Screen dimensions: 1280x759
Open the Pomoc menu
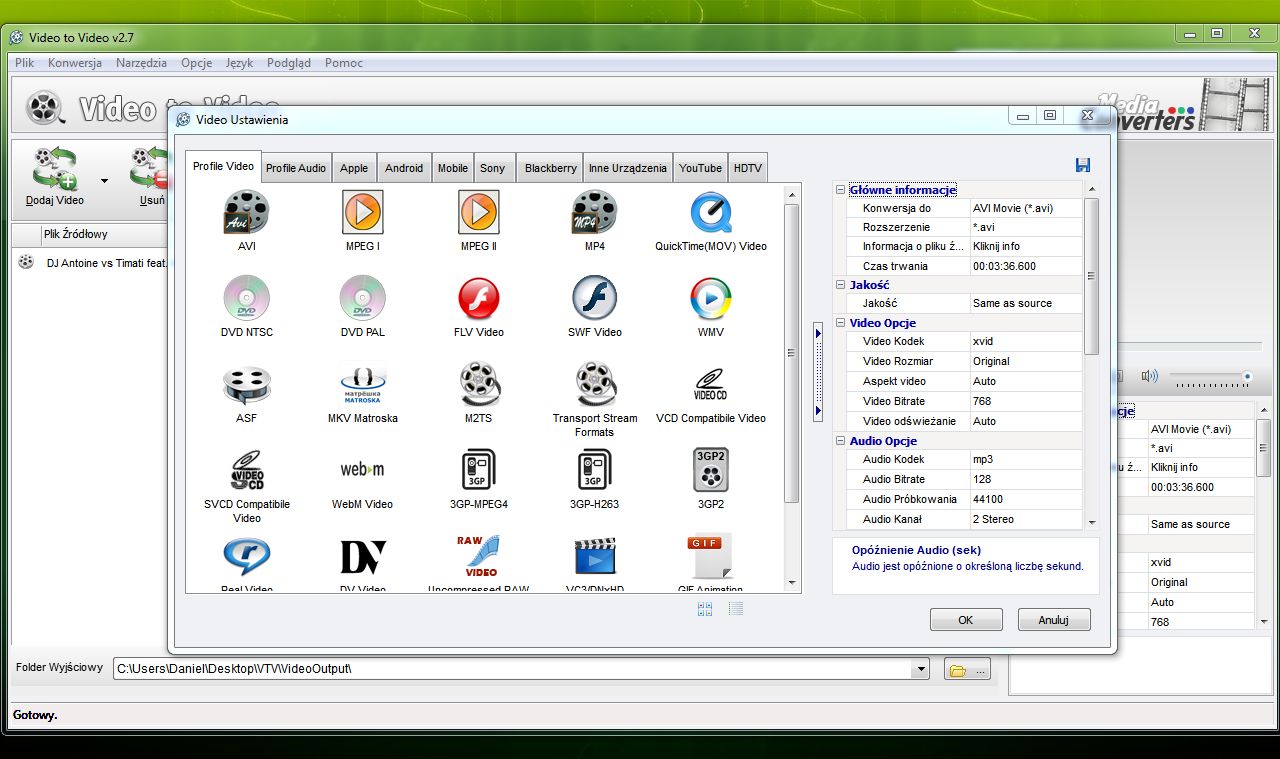click(344, 63)
